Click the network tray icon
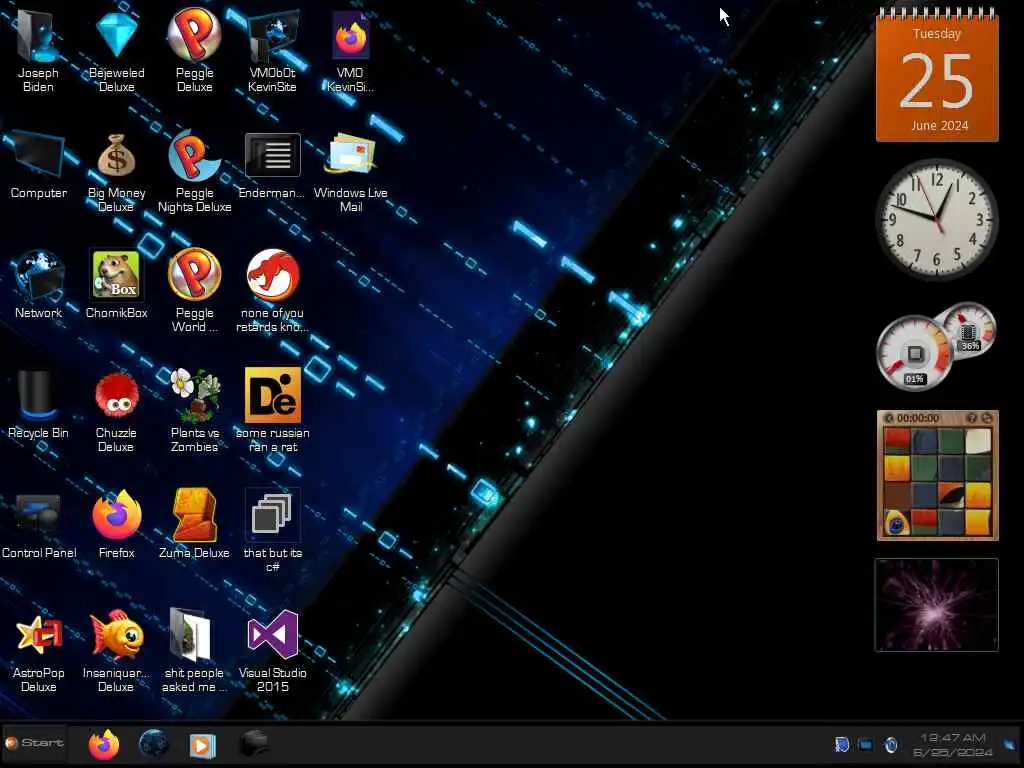Screen dimensions: 1024x768 click(x=866, y=744)
